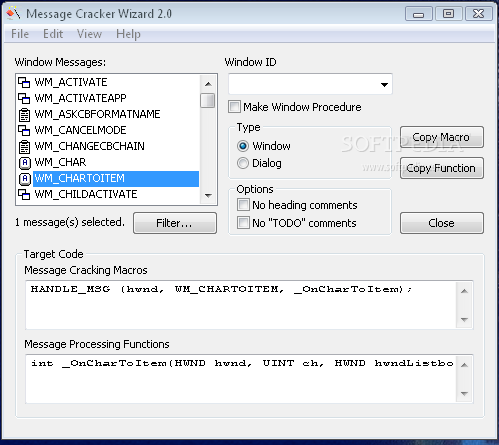Click message list scrollbar down arrow
The image size is (499, 445).
point(208,196)
